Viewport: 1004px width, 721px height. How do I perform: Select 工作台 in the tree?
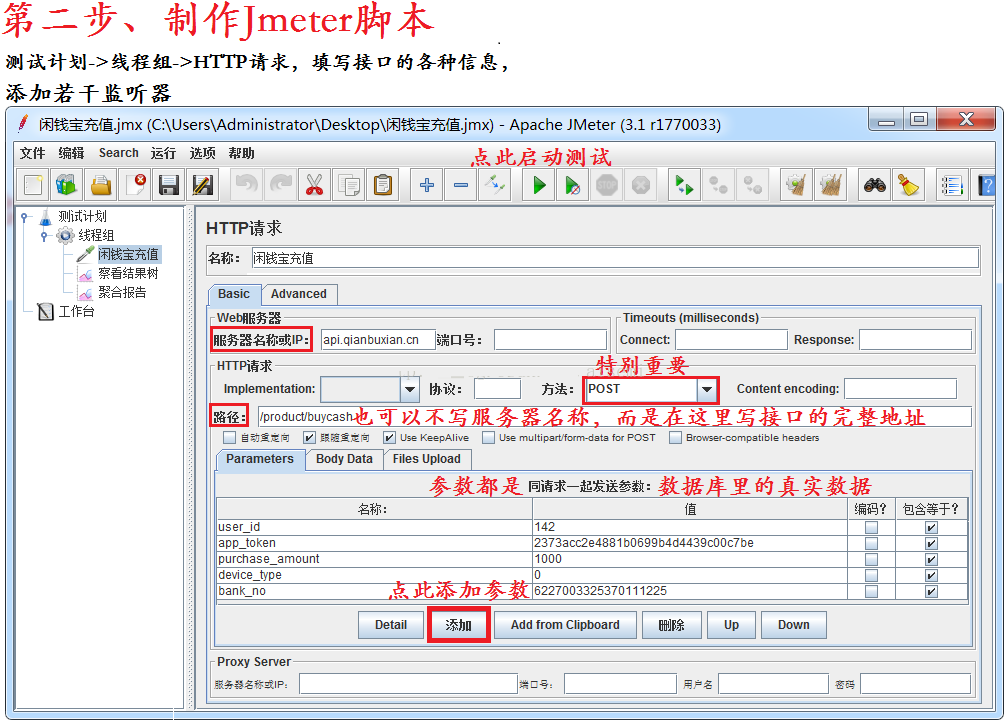[76, 312]
